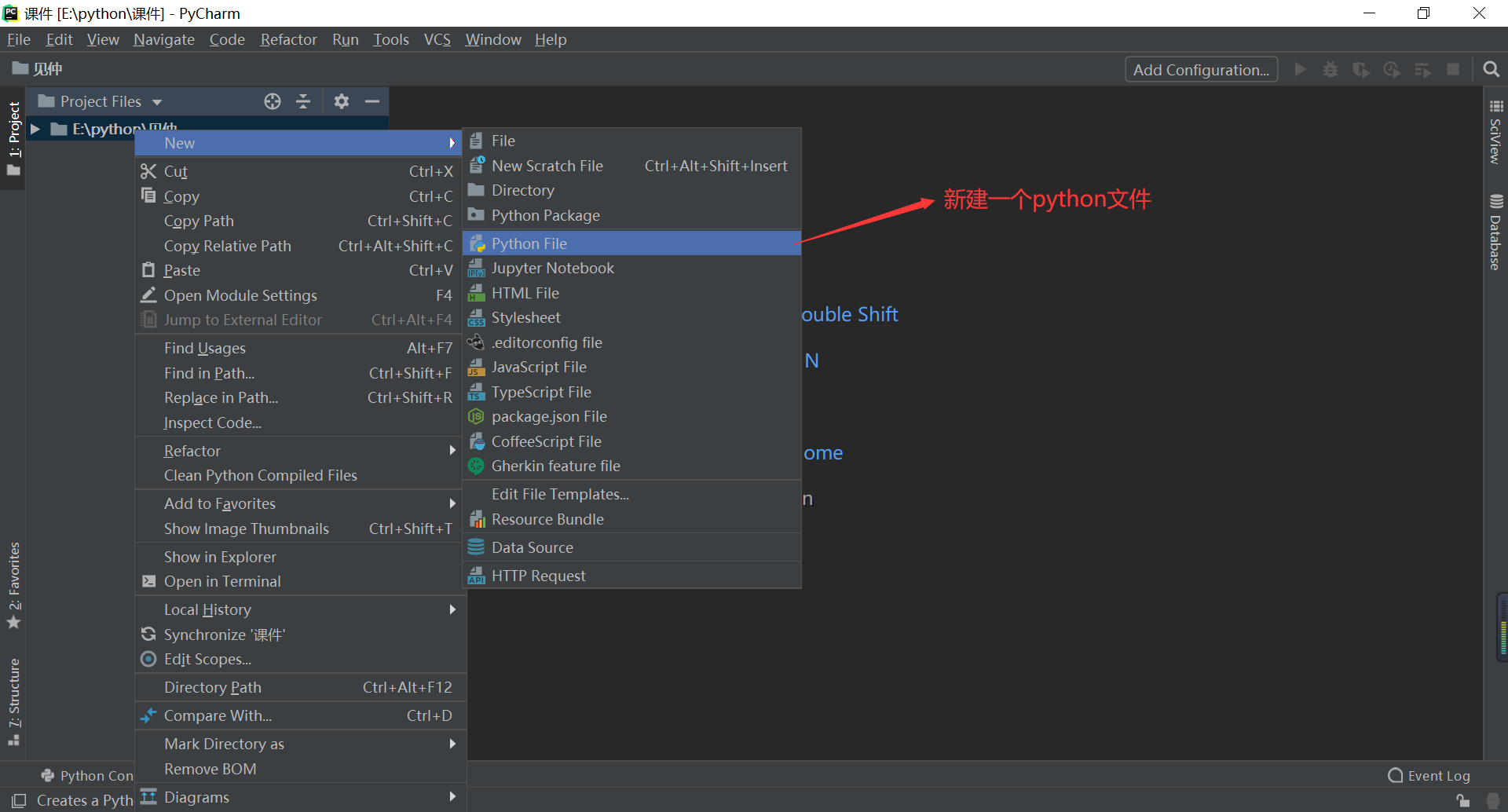Click Edit Scopes... entry
This screenshot has height=812, width=1508.
pyautogui.click(x=299, y=659)
